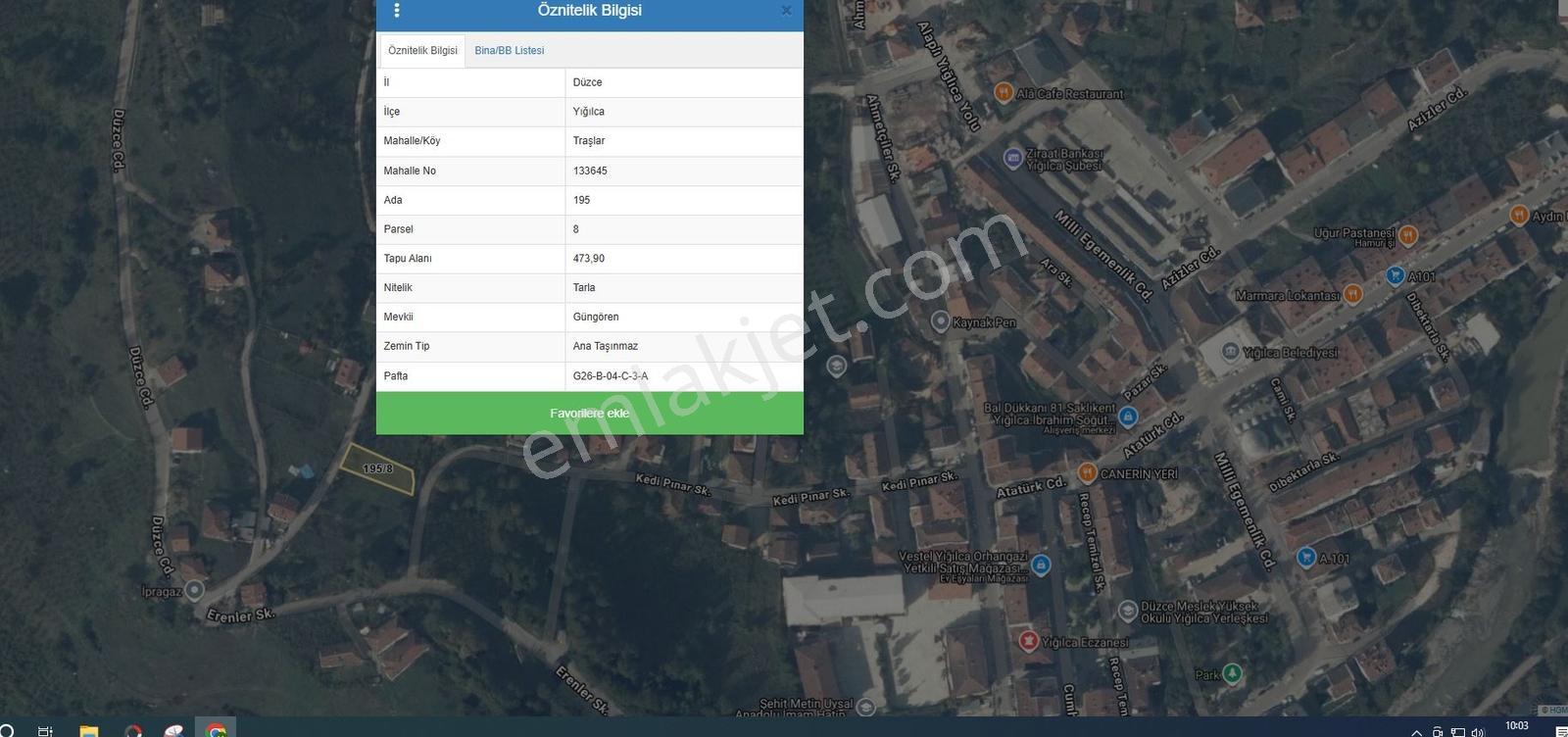Open the volume control in system tray
This screenshot has height=737, width=1568.
point(1479,732)
